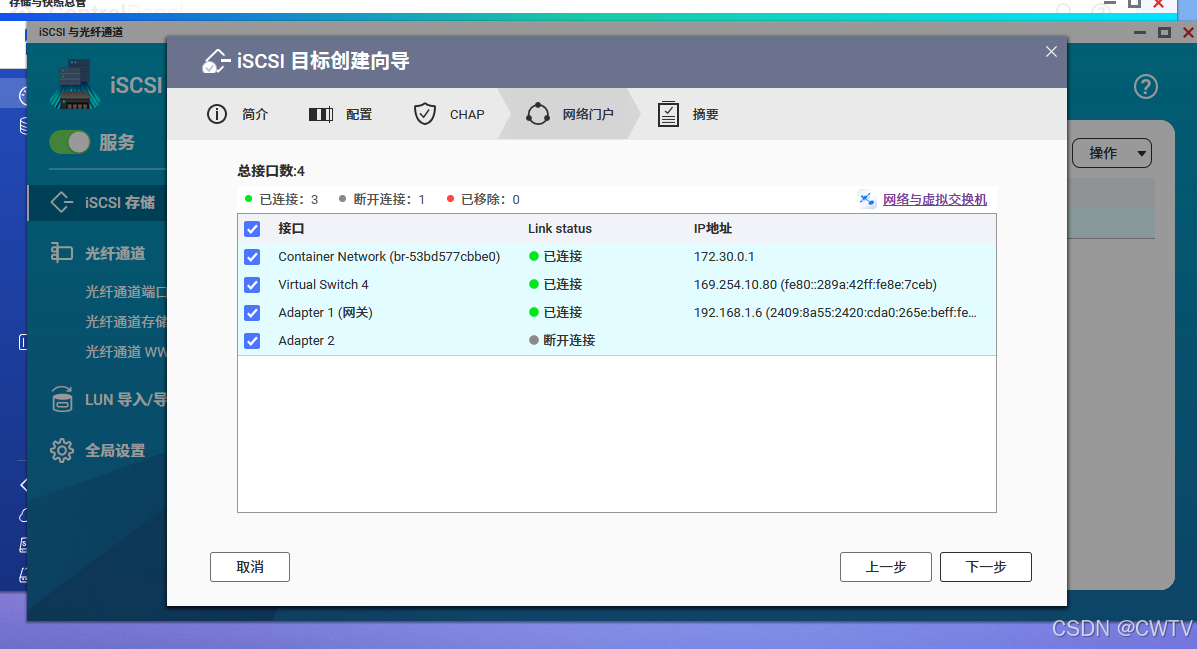Sort by the Link status column header
The width and height of the screenshot is (1197, 649).
click(560, 228)
